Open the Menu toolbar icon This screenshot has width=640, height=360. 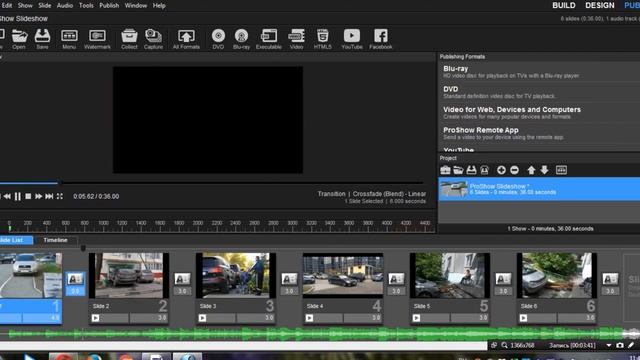(69, 39)
